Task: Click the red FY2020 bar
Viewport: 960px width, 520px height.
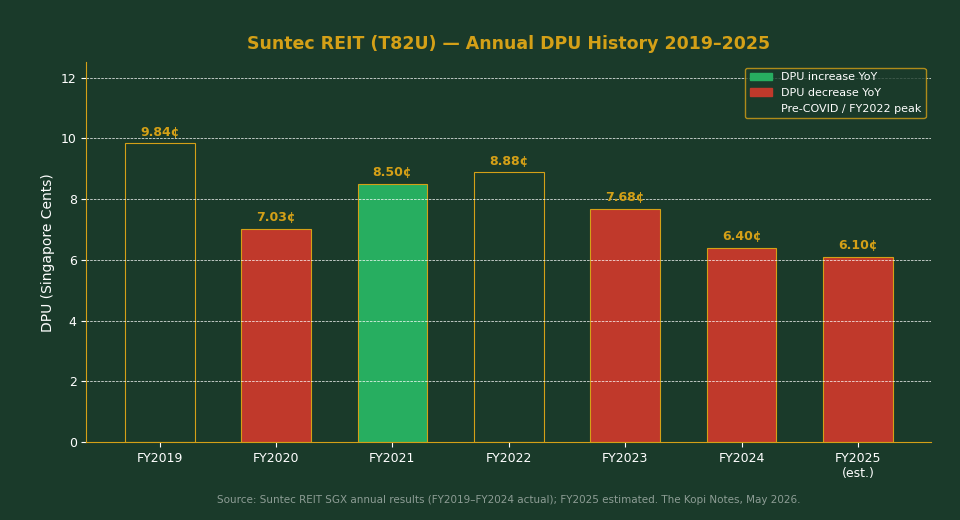Action: coord(276,336)
